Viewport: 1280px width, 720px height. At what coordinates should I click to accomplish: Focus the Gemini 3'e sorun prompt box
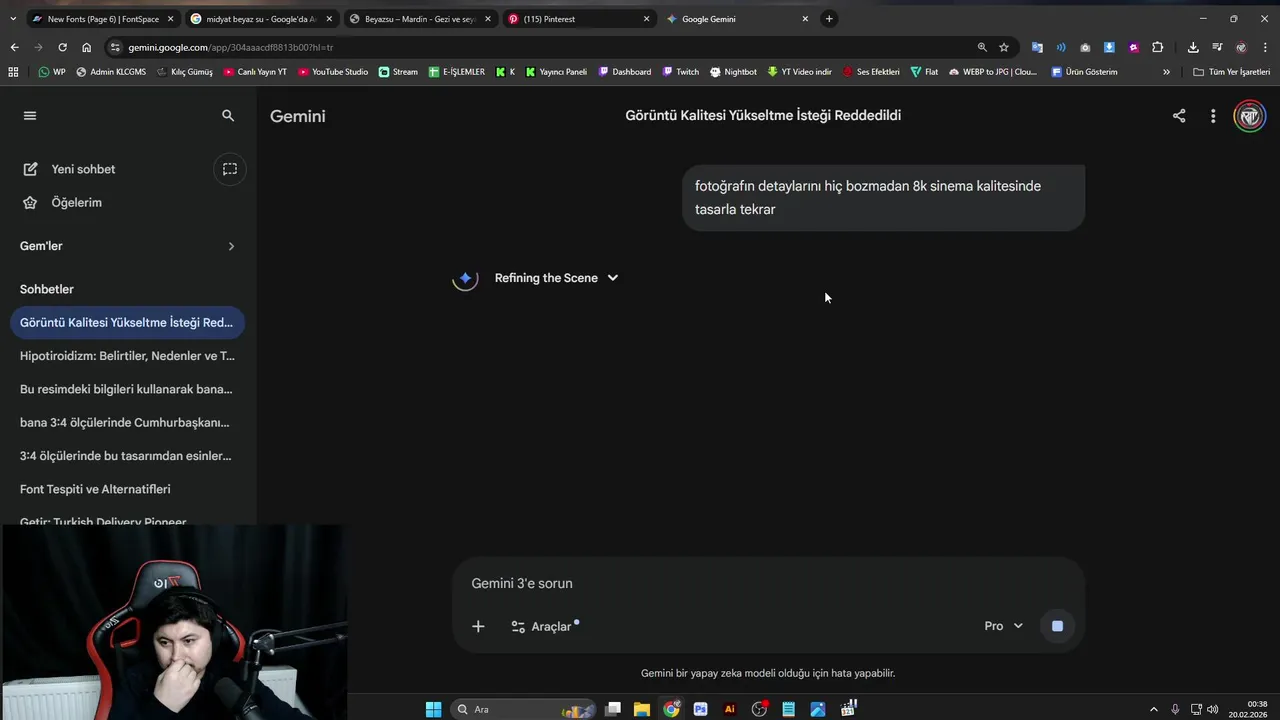[x=768, y=583]
